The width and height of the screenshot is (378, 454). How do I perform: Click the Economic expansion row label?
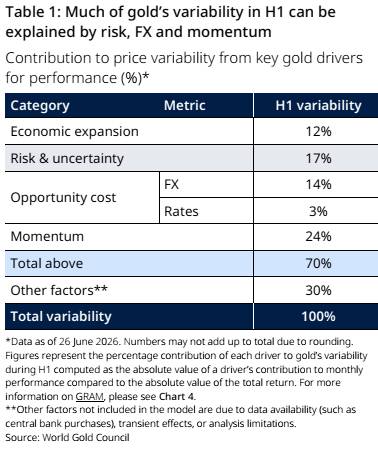tap(75, 131)
